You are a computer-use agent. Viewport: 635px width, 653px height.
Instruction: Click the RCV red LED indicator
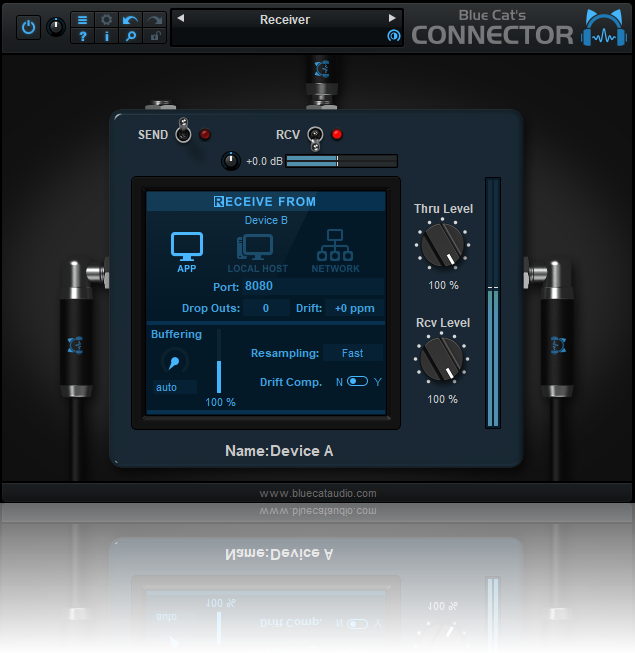(x=337, y=135)
